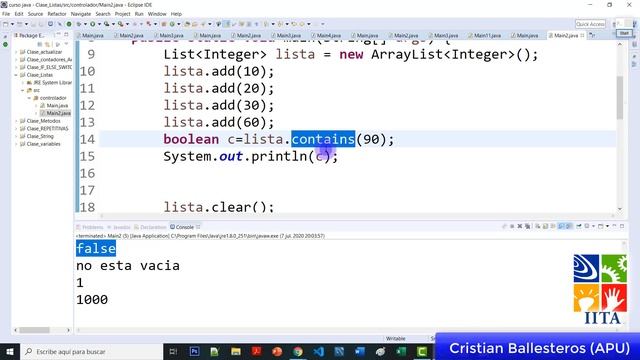Open Excel from the Windows taskbar

click(x=401, y=351)
